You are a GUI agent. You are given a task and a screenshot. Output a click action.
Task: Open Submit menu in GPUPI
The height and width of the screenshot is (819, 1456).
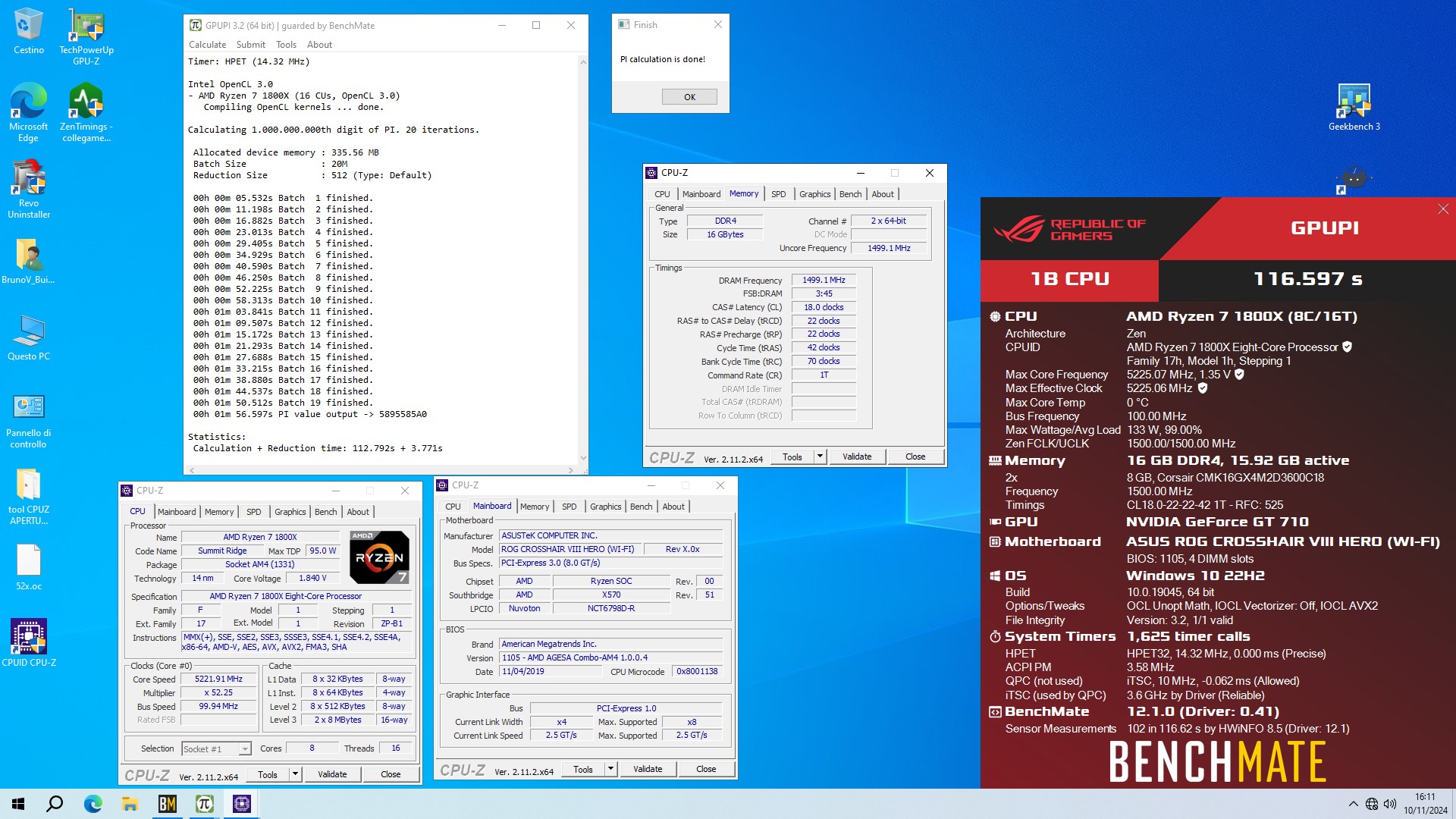(250, 45)
